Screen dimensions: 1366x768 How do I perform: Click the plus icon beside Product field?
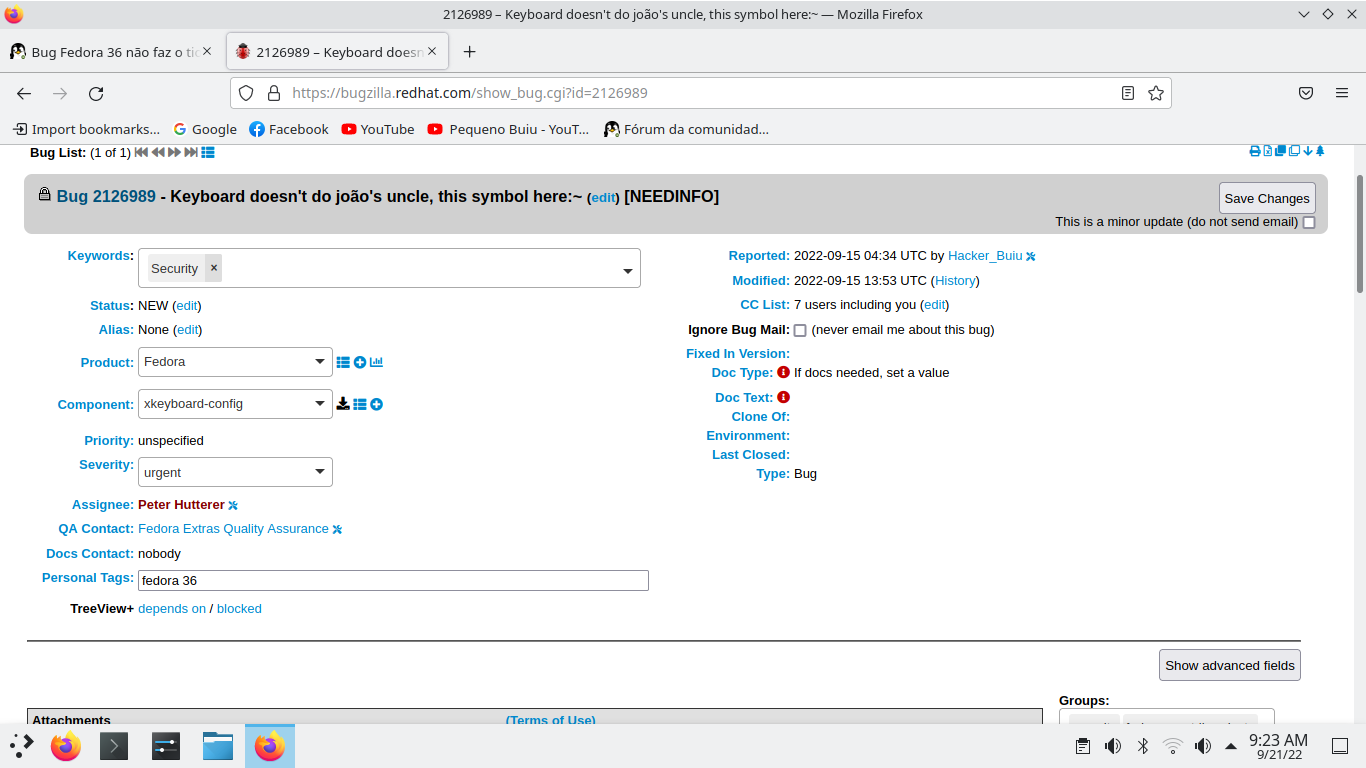[x=360, y=362]
